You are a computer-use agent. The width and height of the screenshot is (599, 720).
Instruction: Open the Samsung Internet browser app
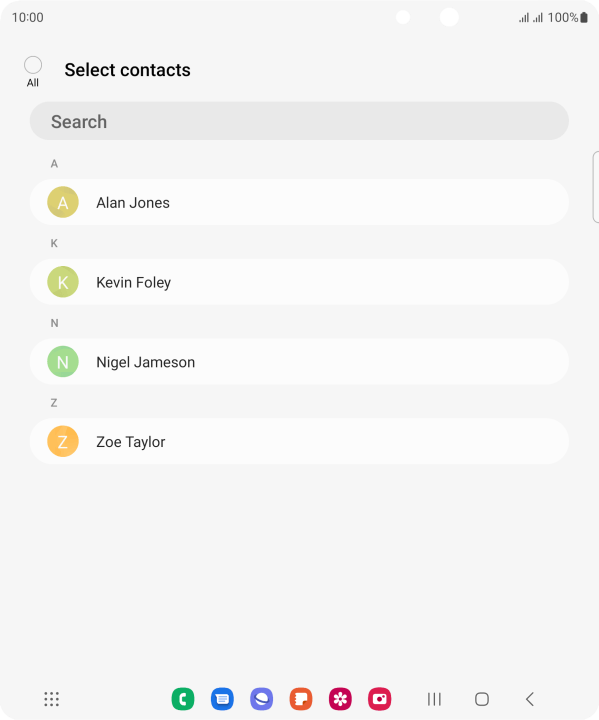[x=261, y=699]
